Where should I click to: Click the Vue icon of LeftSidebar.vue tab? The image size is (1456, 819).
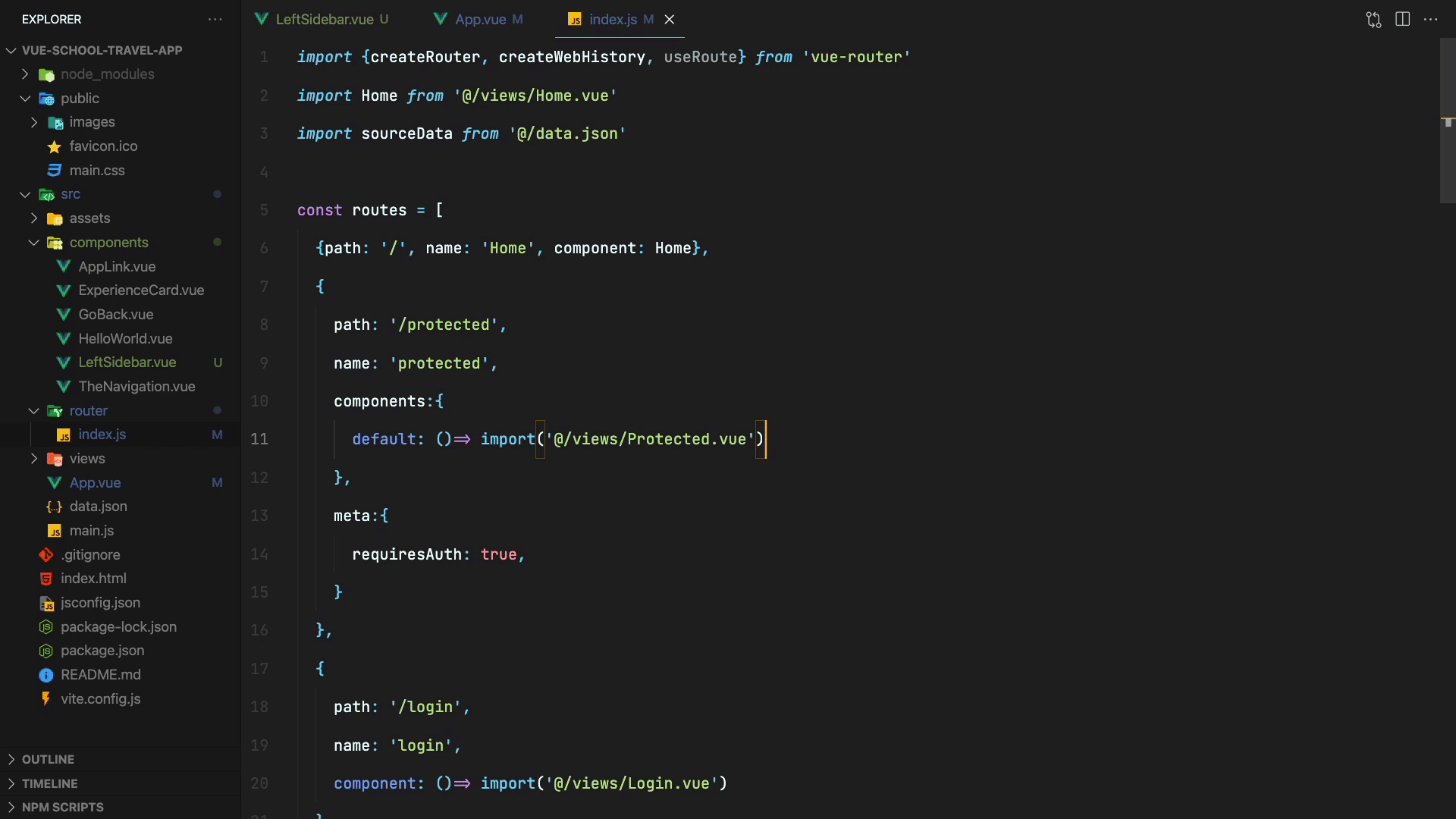click(262, 20)
